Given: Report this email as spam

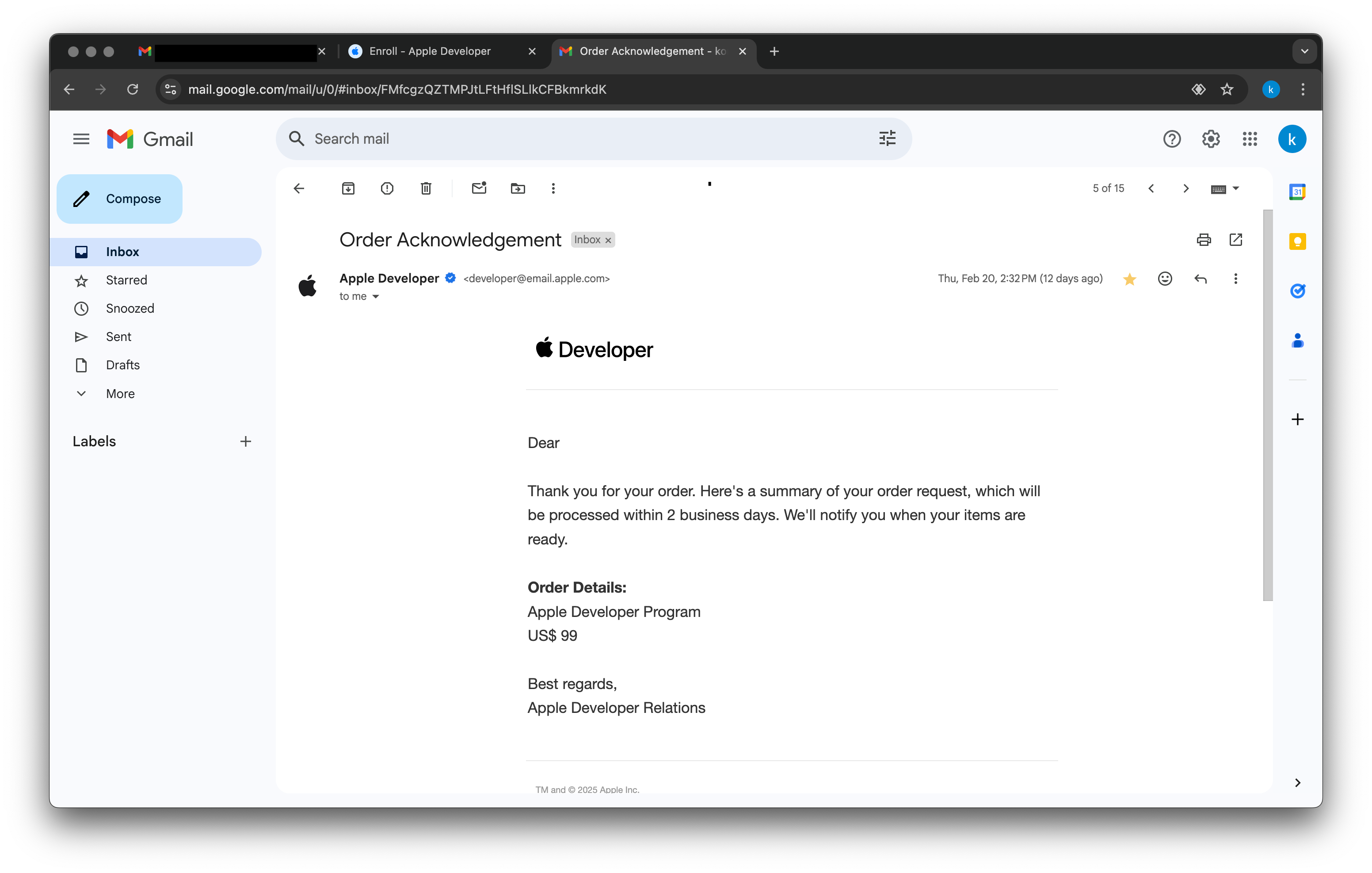Looking at the screenshot, I should (387, 188).
